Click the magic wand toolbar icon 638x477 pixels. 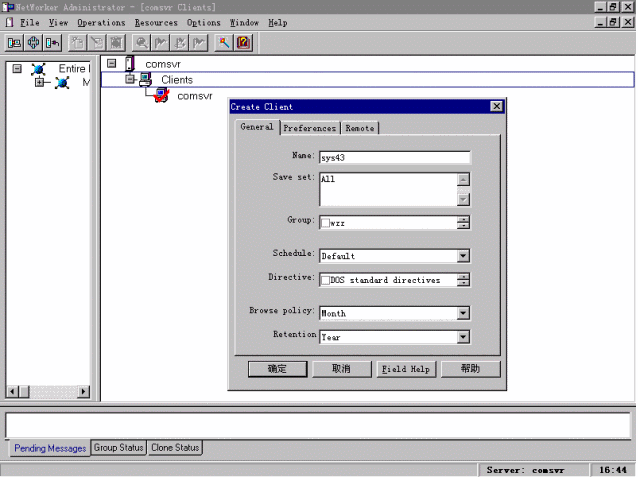[x=224, y=42]
